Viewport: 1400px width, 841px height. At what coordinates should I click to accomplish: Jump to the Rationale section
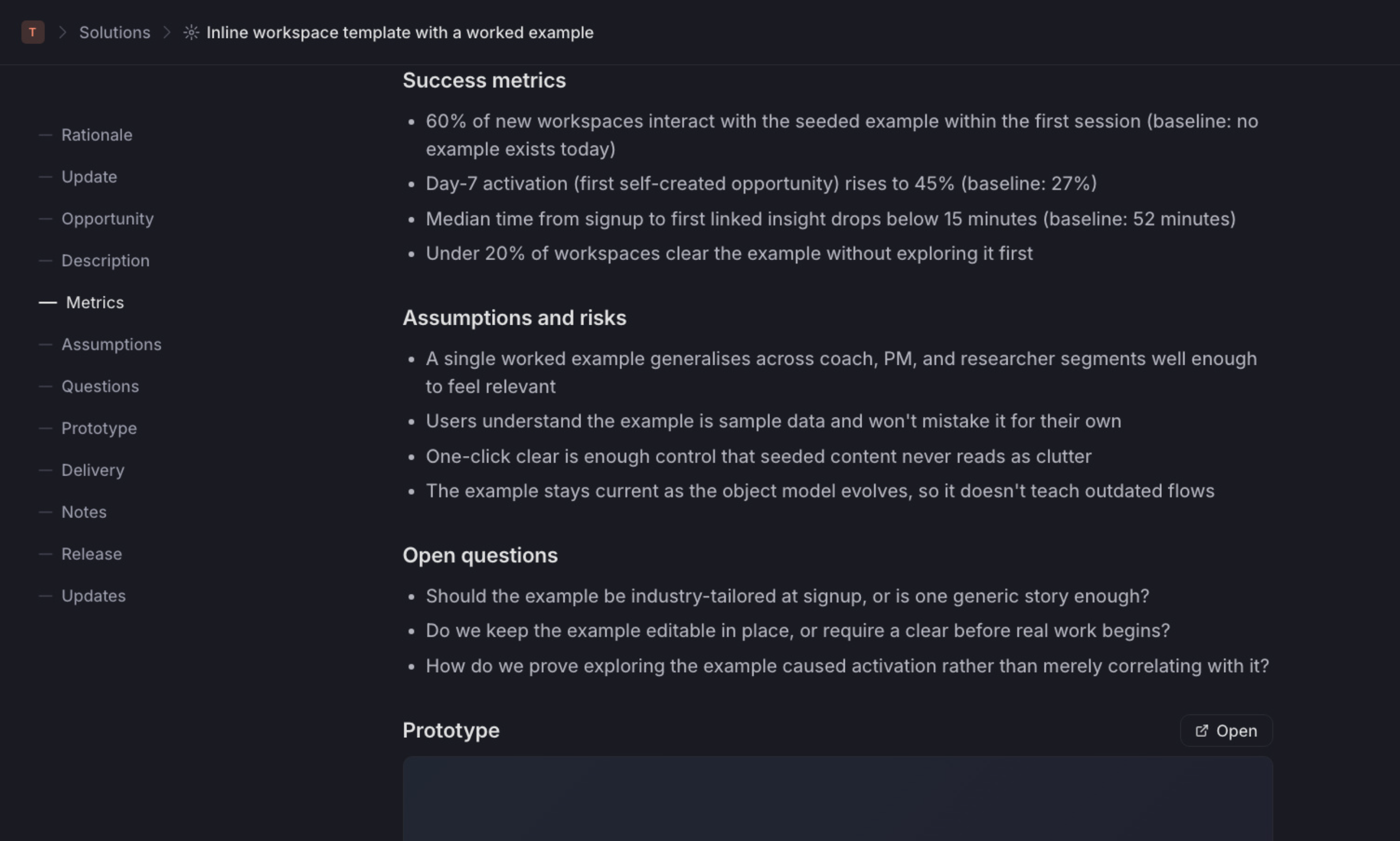[97, 135]
